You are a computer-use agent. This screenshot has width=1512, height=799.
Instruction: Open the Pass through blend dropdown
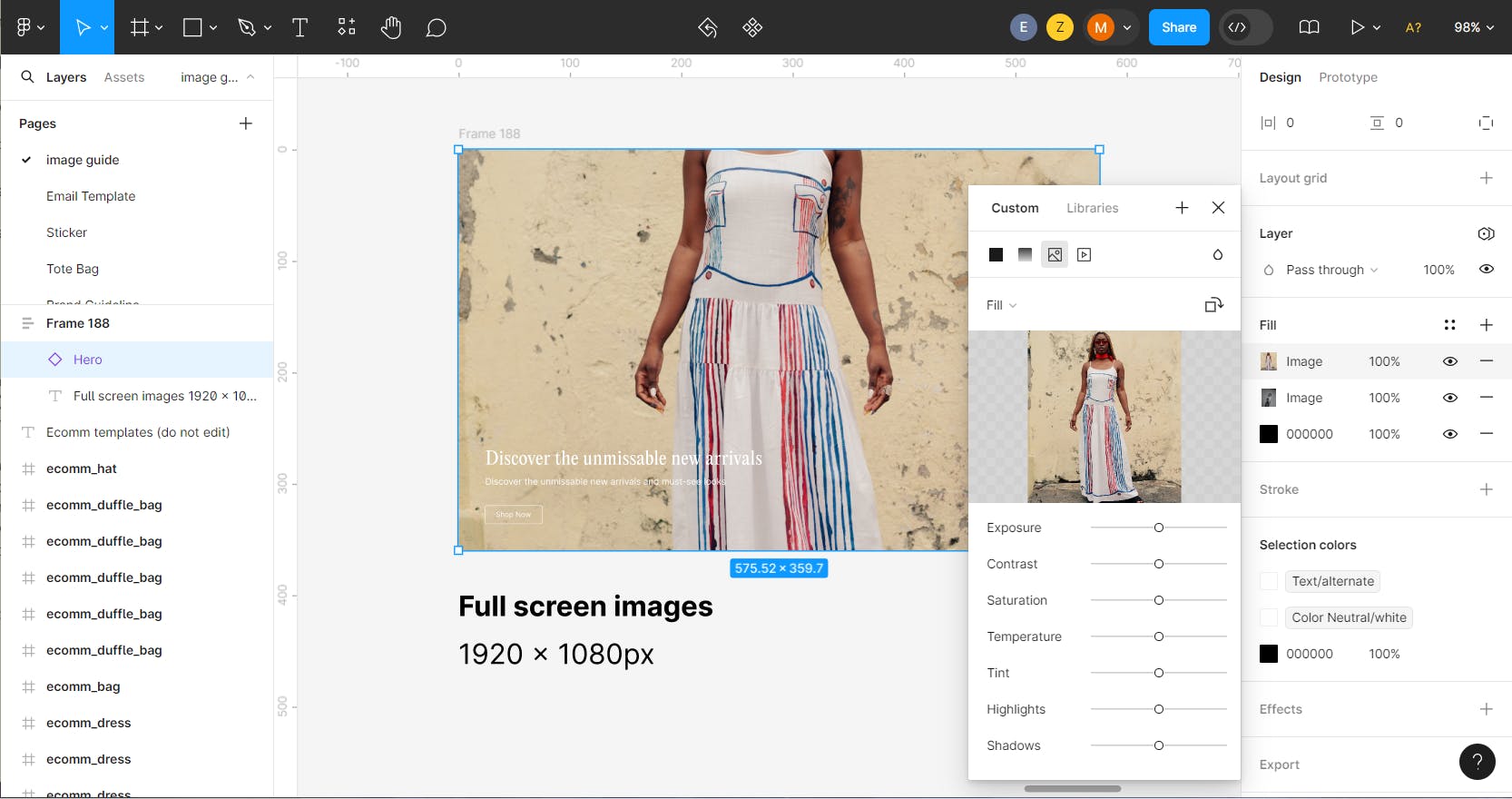[1331, 270]
